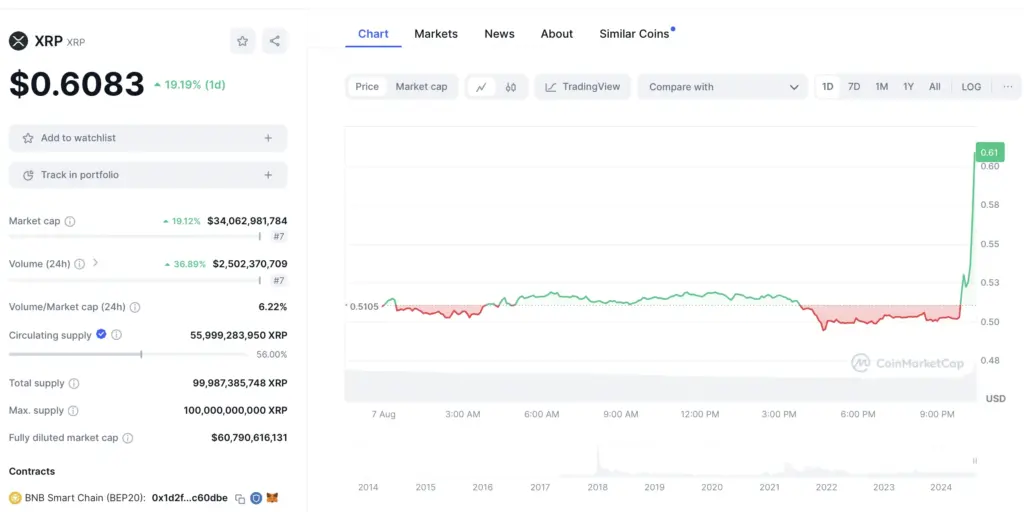Click Add to watchlist button
This screenshot has height=512, width=1024.
click(148, 138)
